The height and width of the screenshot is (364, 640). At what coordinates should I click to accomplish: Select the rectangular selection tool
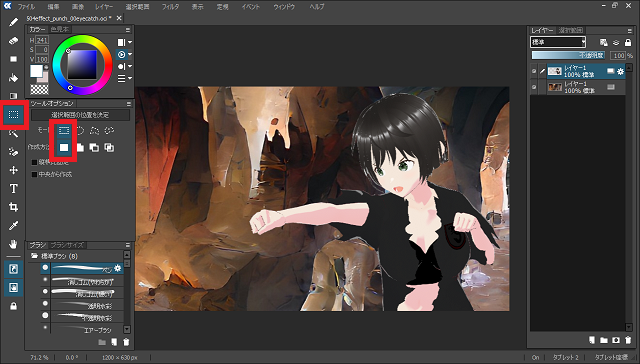pyautogui.click(x=13, y=115)
